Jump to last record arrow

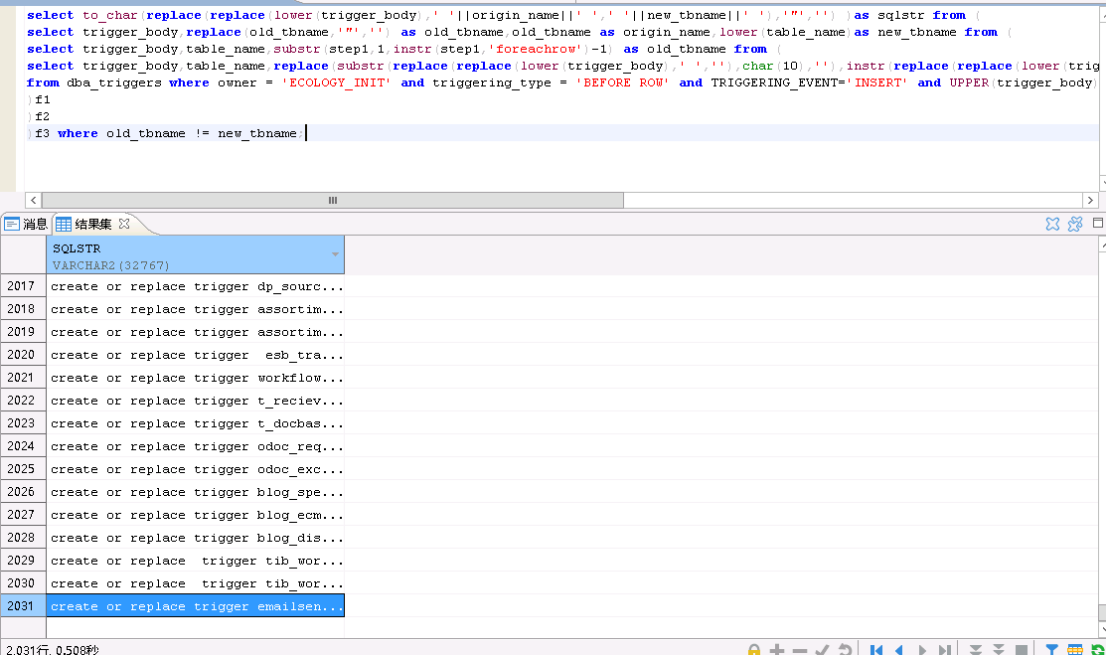[945, 650]
